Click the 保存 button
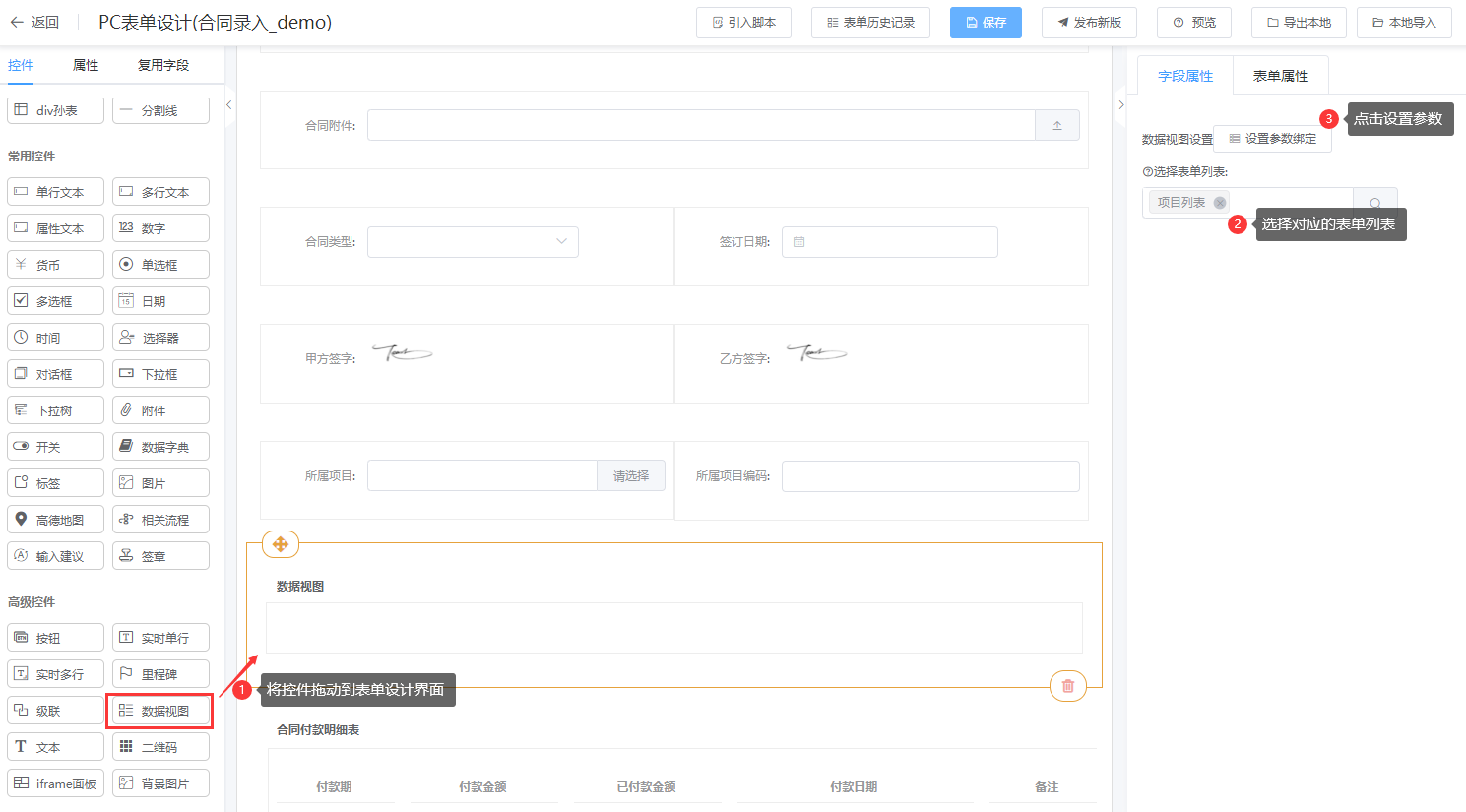This screenshot has height=812, width=1466. point(986,22)
